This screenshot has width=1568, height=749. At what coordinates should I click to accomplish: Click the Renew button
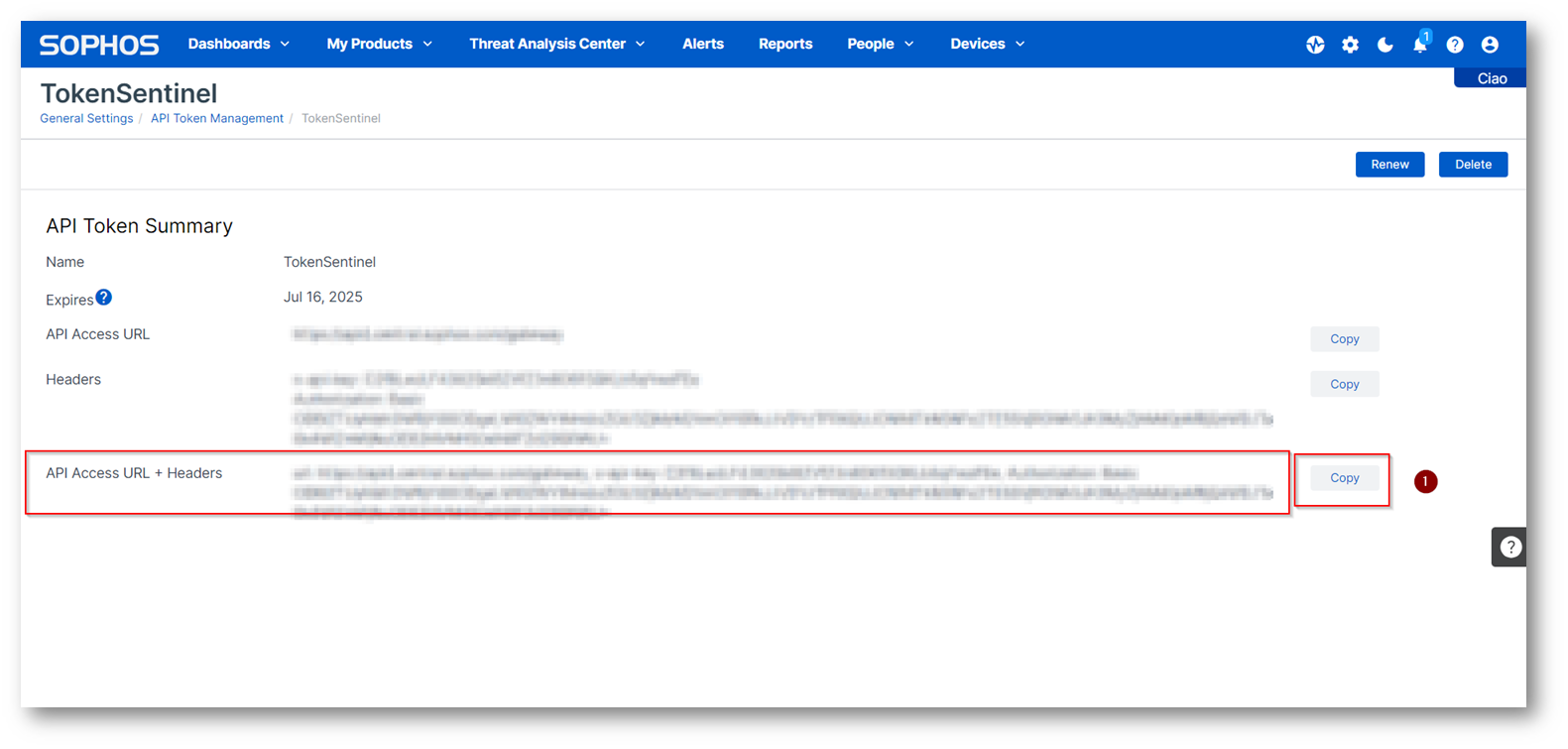point(1389,165)
